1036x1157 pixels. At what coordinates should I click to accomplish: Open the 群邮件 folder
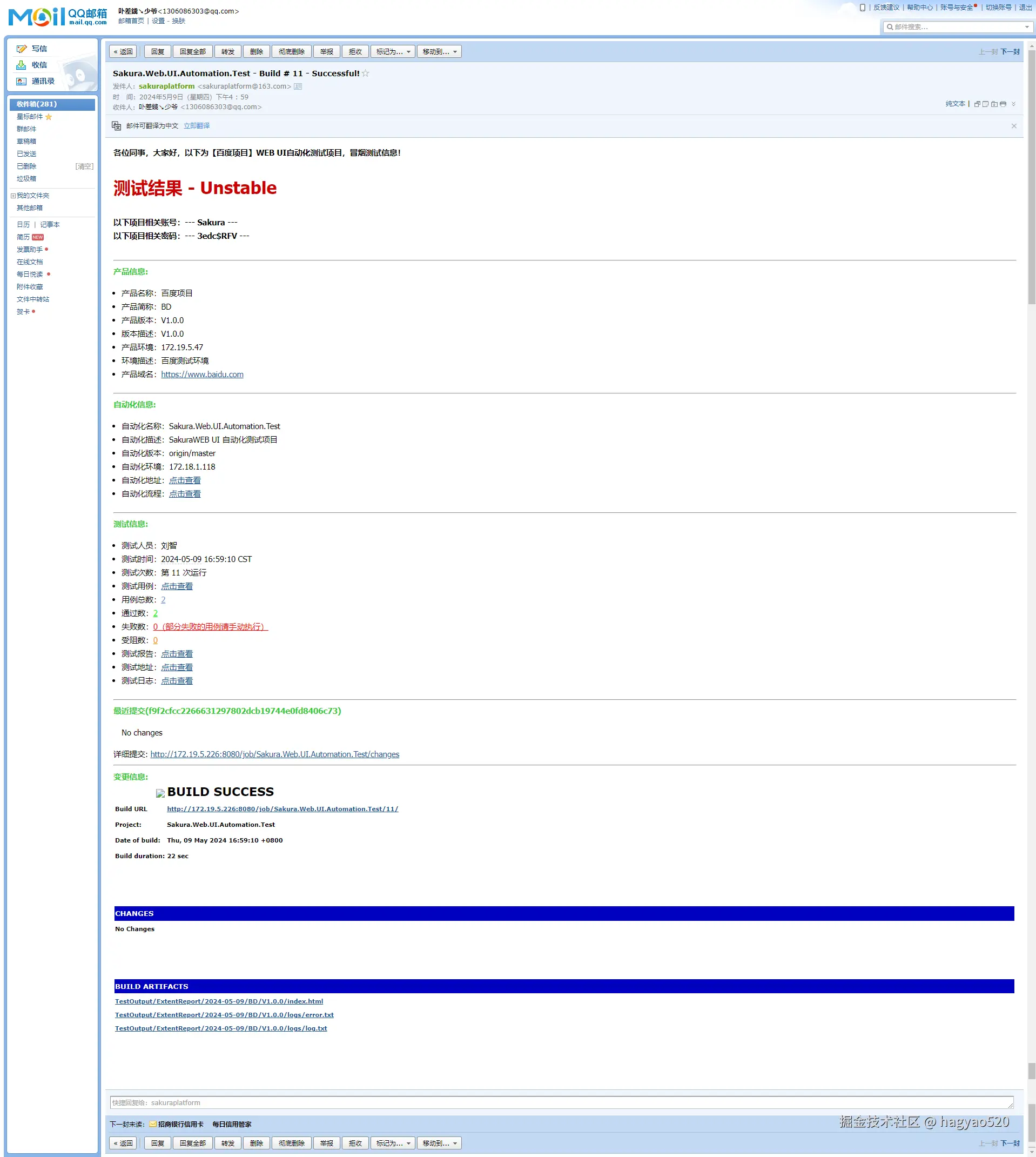[26, 129]
